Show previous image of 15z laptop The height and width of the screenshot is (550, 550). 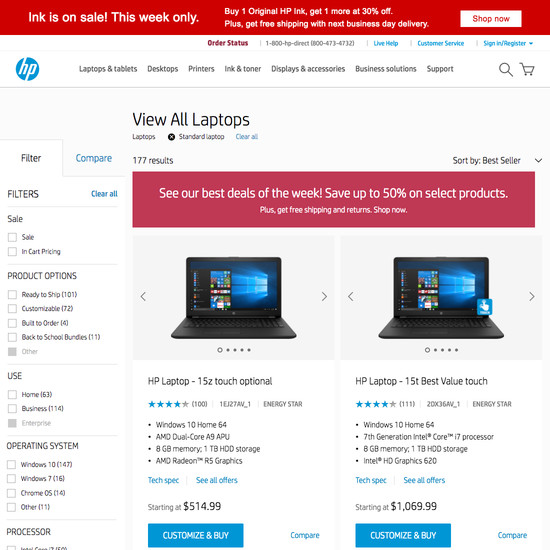point(143,297)
